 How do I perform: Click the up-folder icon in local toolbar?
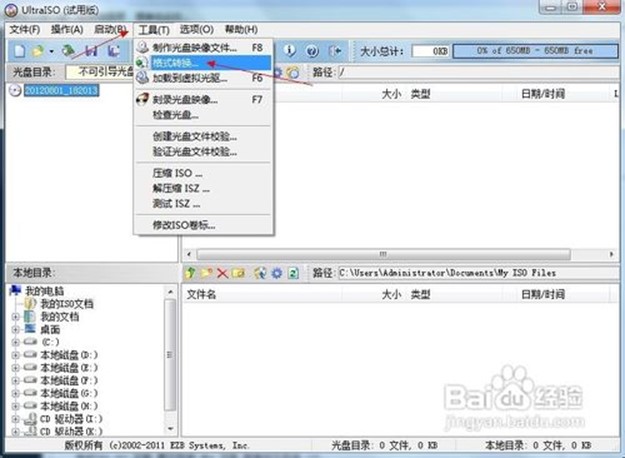point(191,272)
